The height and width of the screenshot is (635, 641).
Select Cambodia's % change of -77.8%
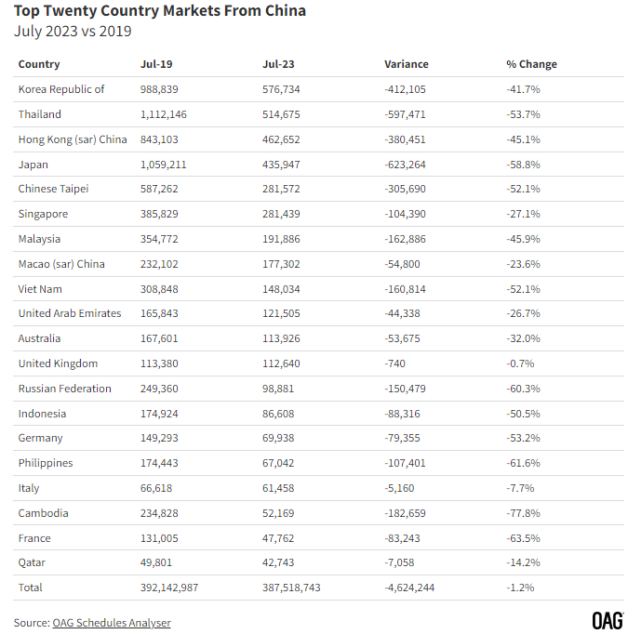524,513
